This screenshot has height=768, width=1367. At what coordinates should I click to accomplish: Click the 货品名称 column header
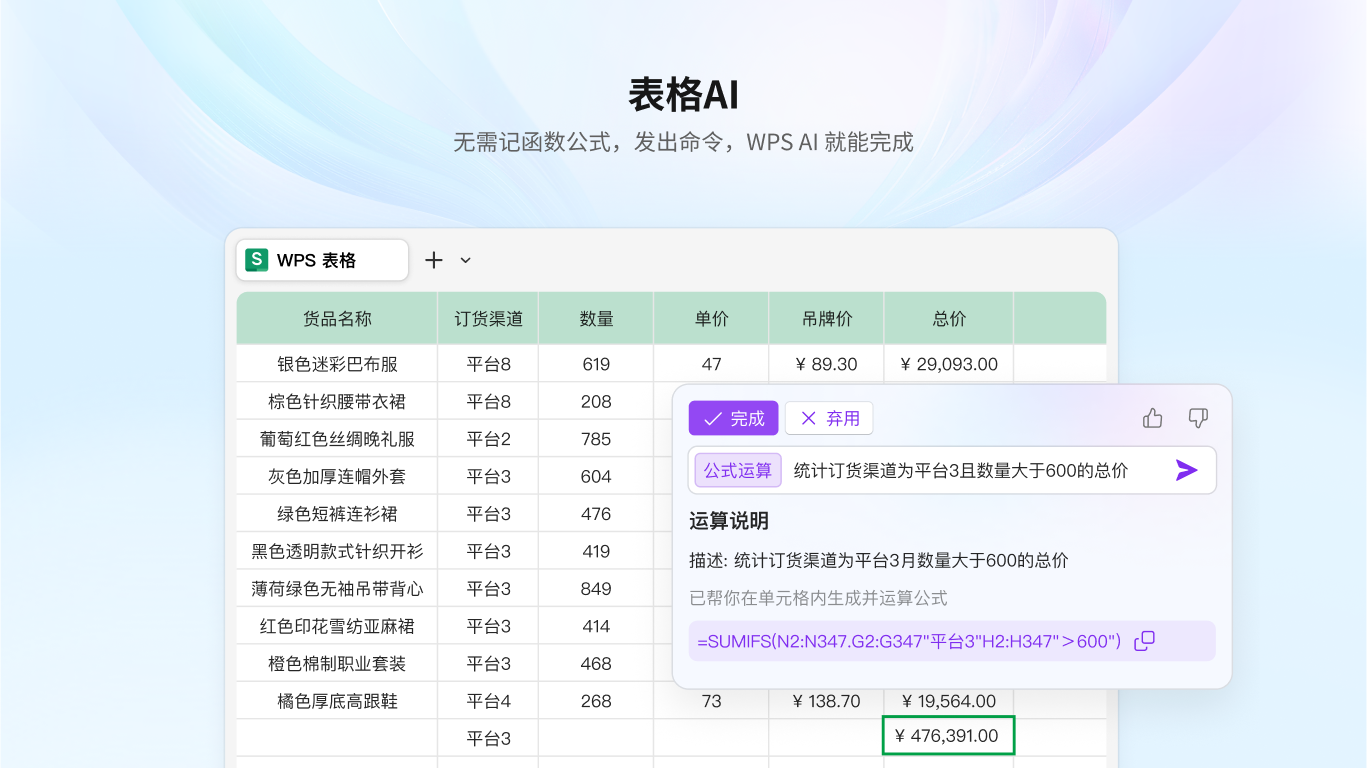337,319
